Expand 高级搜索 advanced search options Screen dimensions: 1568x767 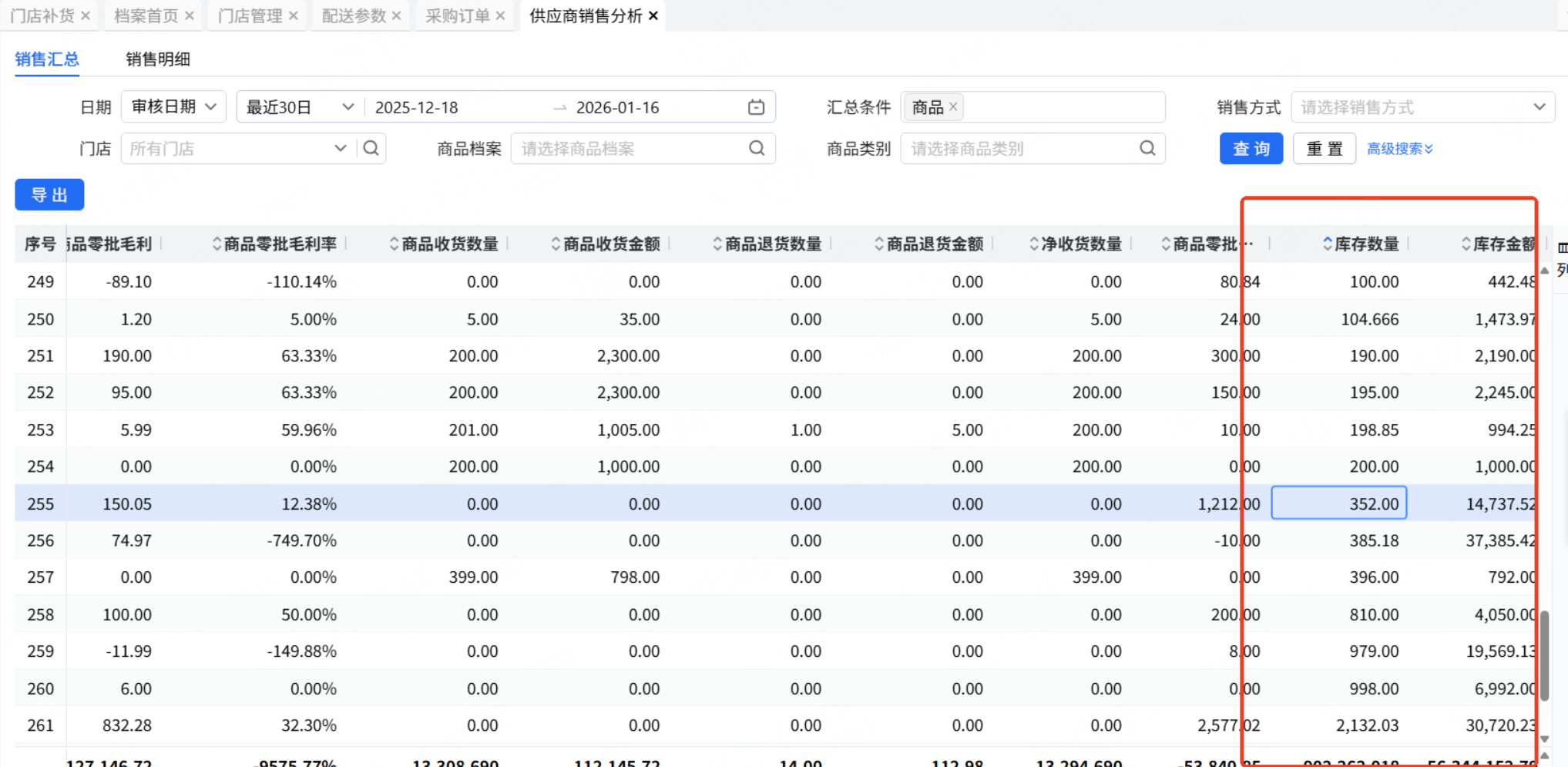[x=1399, y=149]
